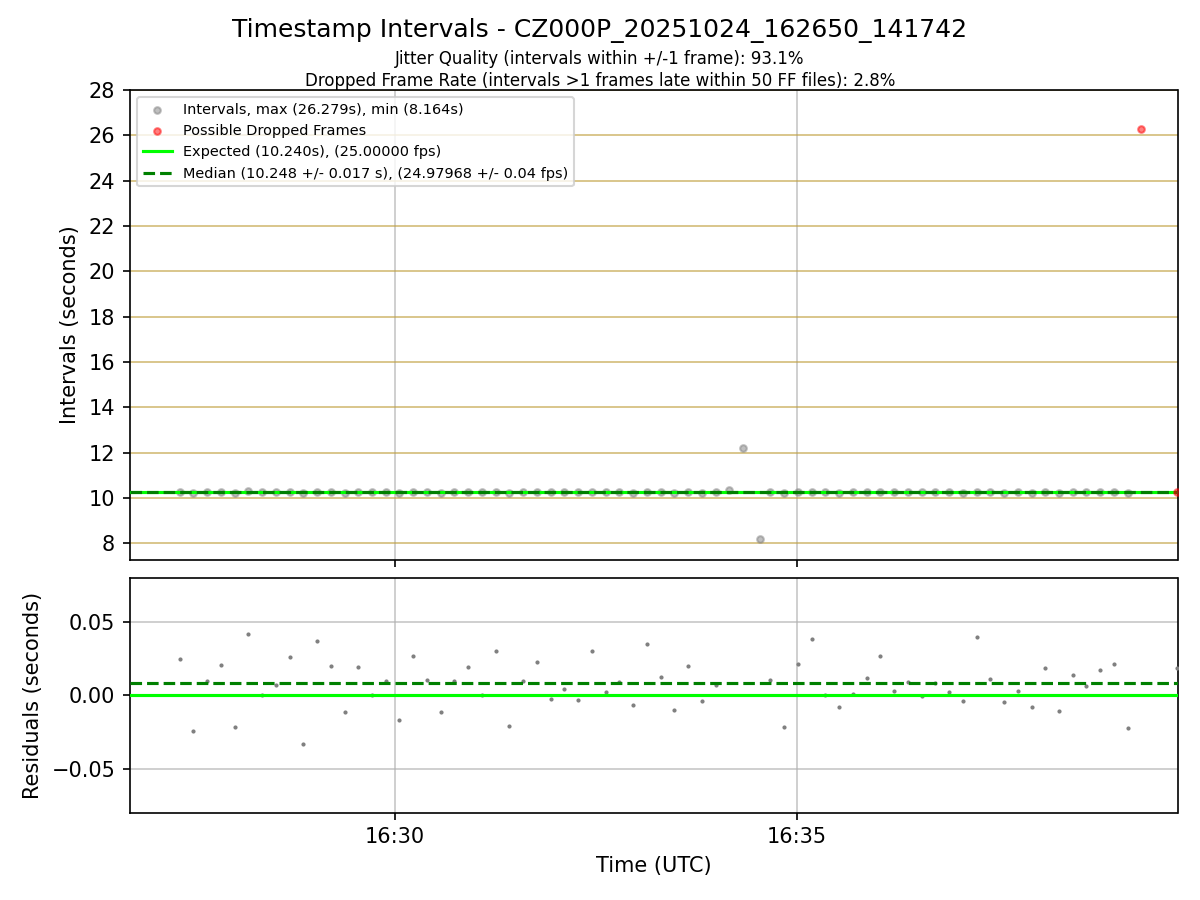Click the 18 tick on intervals axis
The width and height of the screenshot is (1200, 900).
click(x=102, y=317)
